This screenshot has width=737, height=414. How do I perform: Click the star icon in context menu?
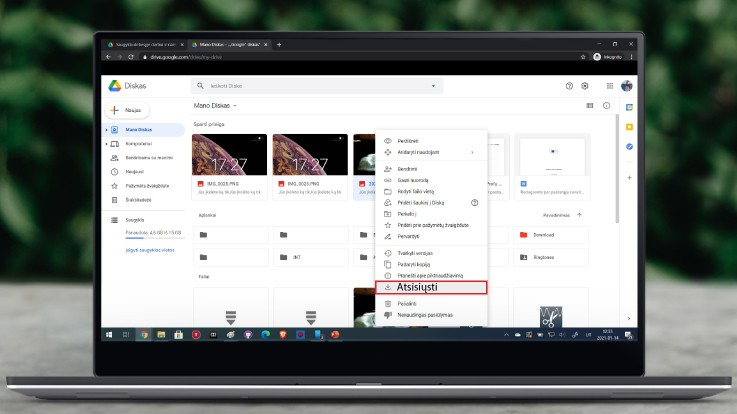(x=388, y=225)
